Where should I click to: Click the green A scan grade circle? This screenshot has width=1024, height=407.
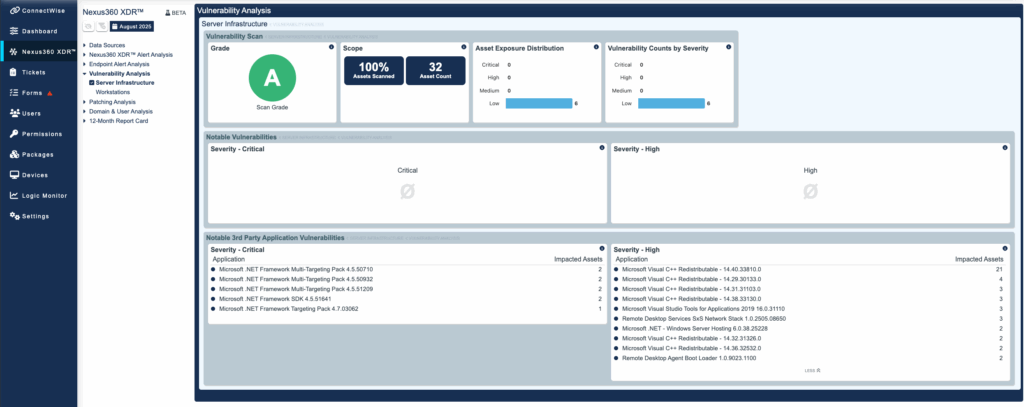tap(272, 78)
